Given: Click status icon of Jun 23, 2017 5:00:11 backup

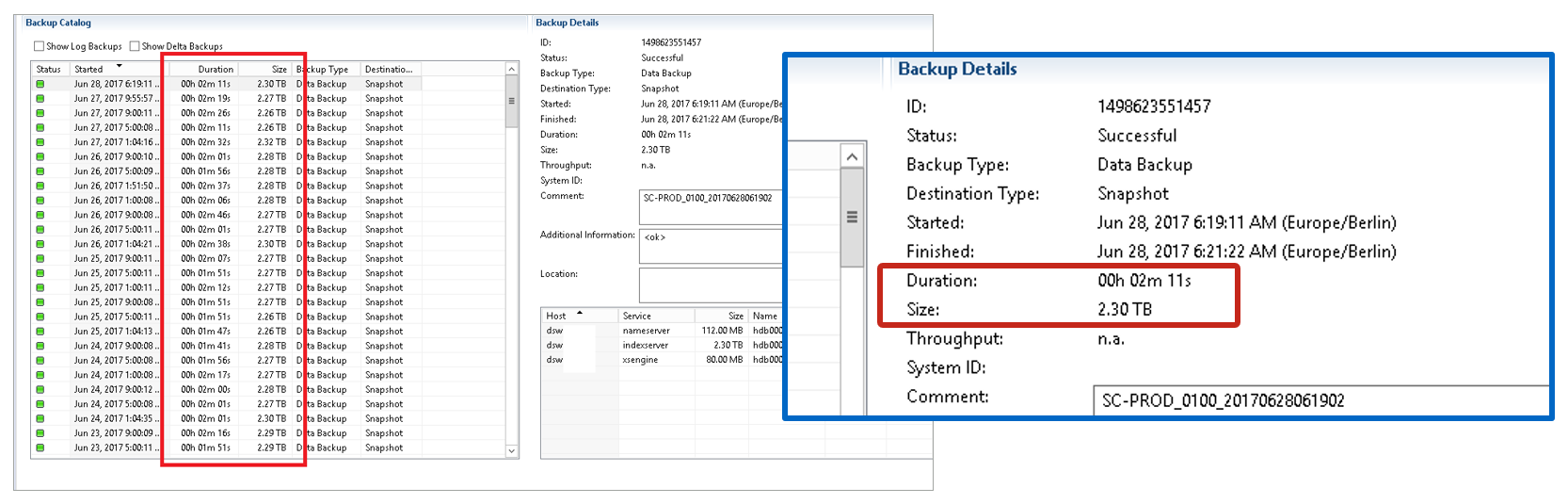Looking at the screenshot, I should coord(40,447).
